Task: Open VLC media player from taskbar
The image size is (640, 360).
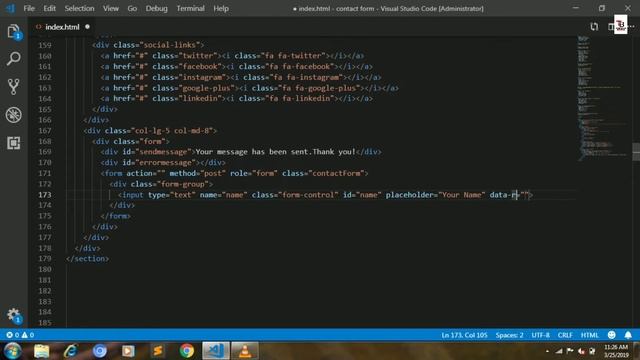Action: [245, 351]
